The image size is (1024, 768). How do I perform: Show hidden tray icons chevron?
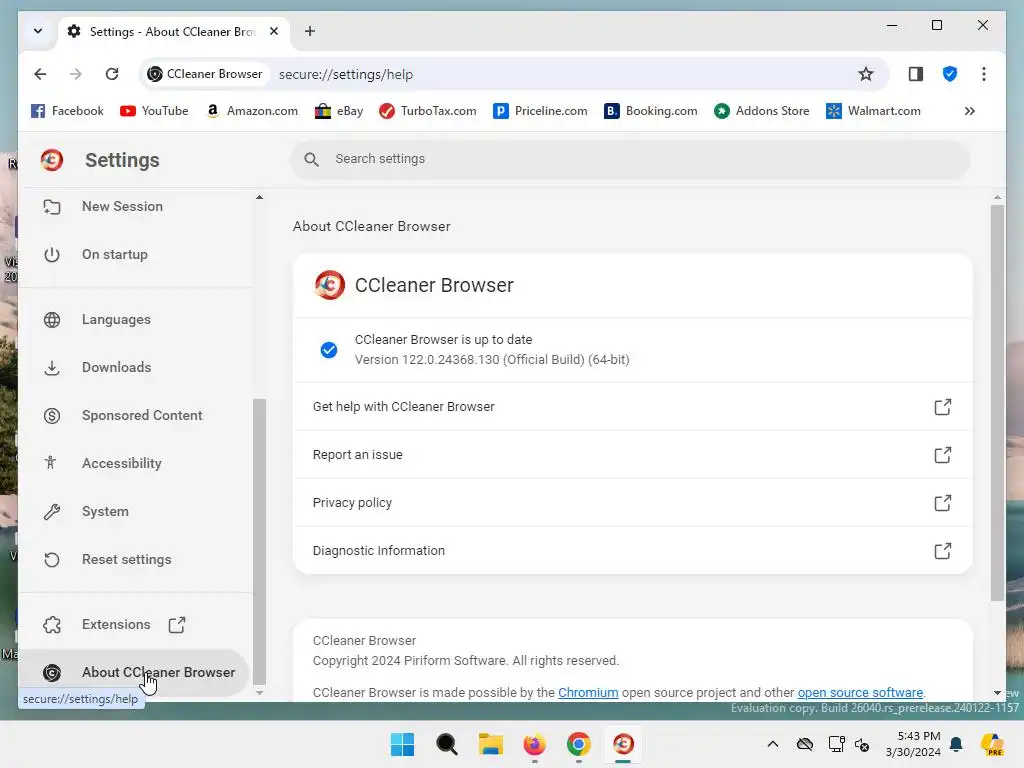pyautogui.click(x=773, y=744)
